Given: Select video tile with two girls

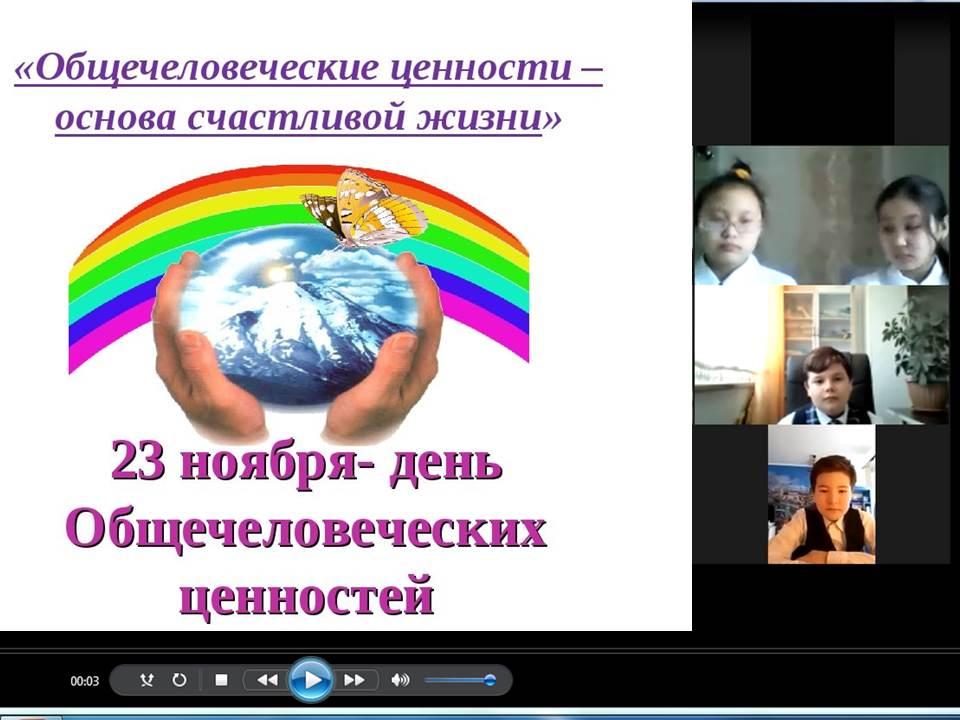Looking at the screenshot, I should tap(821, 216).
